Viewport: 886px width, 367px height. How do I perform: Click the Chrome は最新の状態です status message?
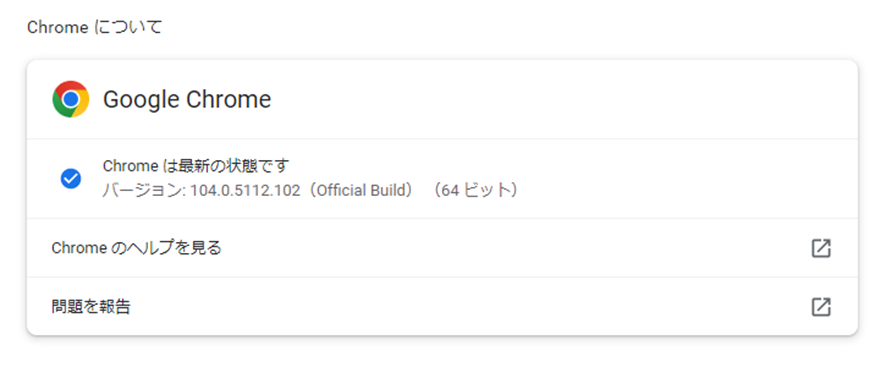pyautogui.click(x=196, y=166)
